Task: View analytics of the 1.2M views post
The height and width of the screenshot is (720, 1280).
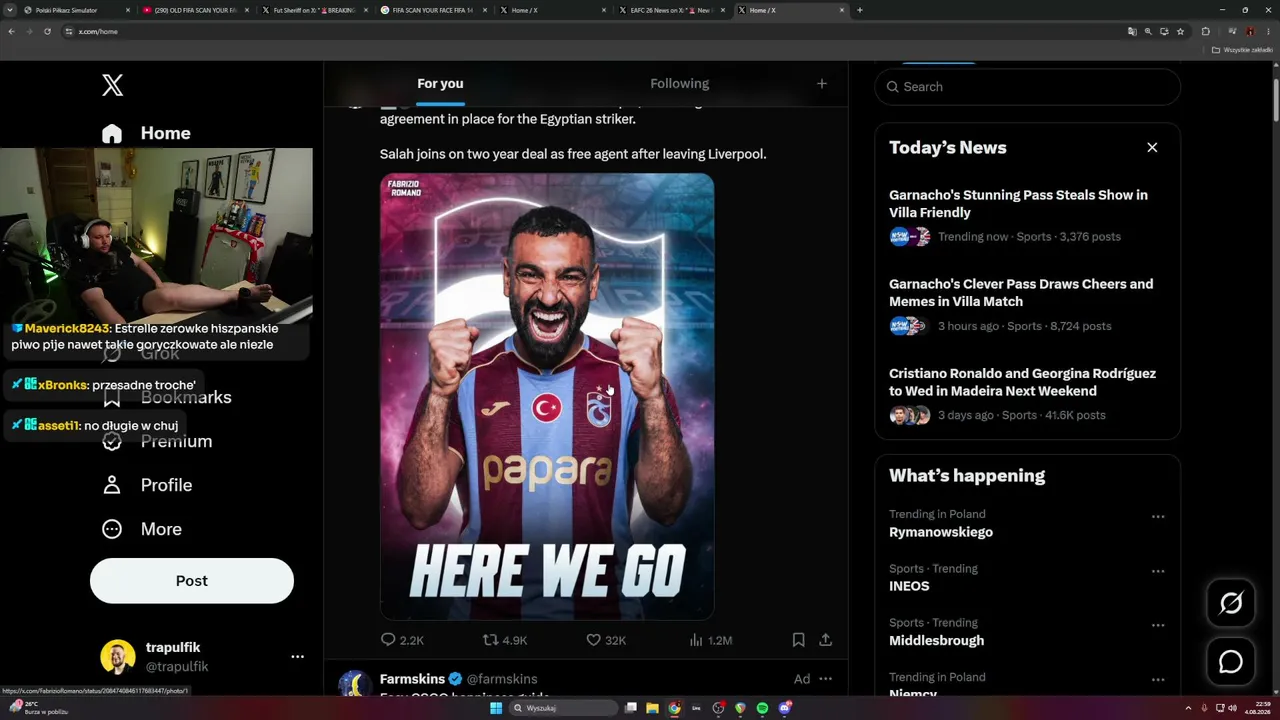Action: [x=711, y=640]
